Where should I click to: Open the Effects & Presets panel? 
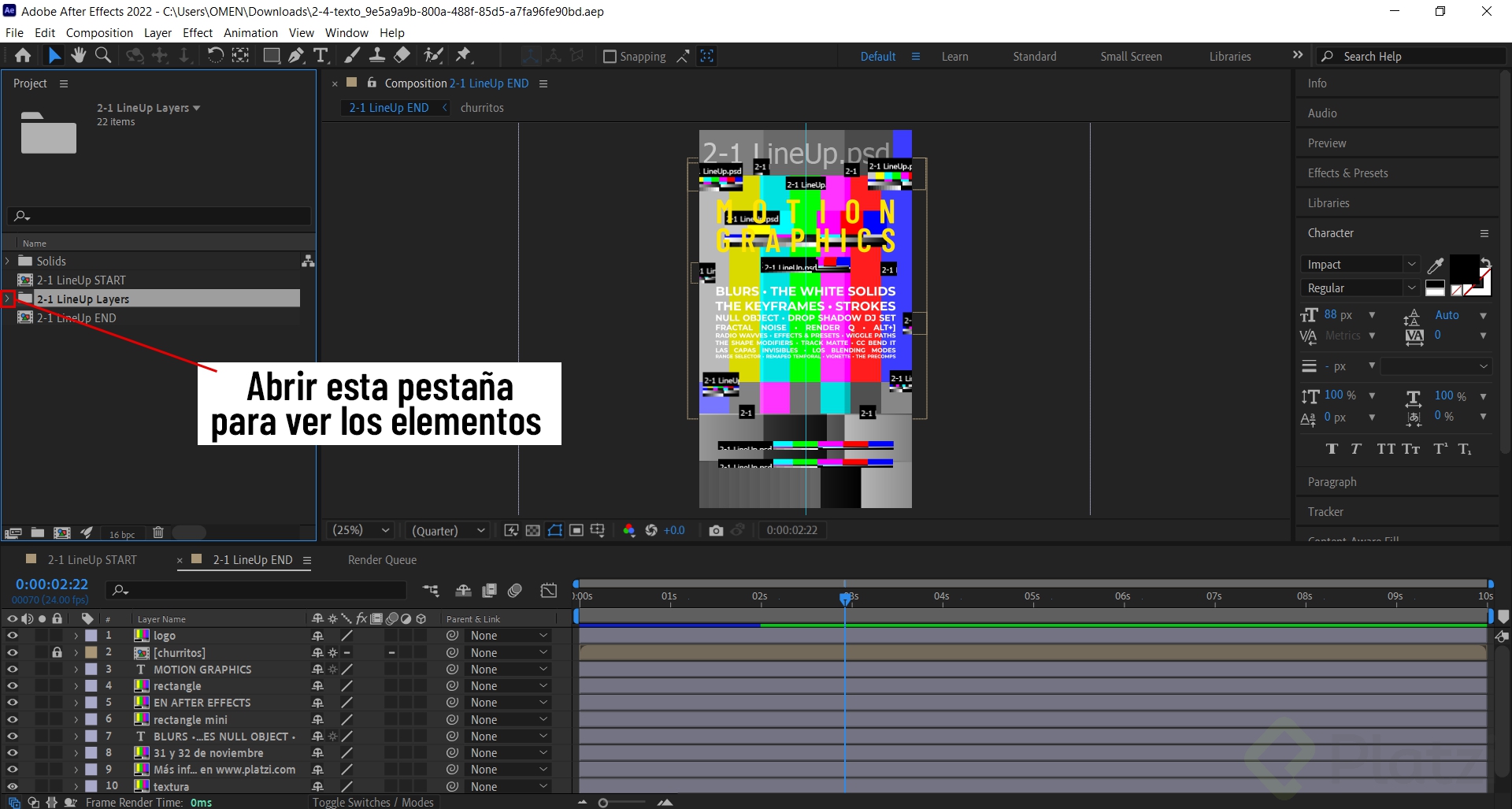[1348, 173]
